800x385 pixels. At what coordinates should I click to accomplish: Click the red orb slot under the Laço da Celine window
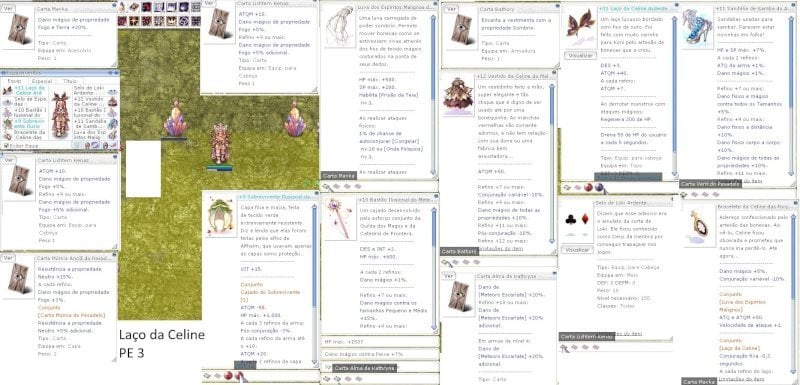588,188
